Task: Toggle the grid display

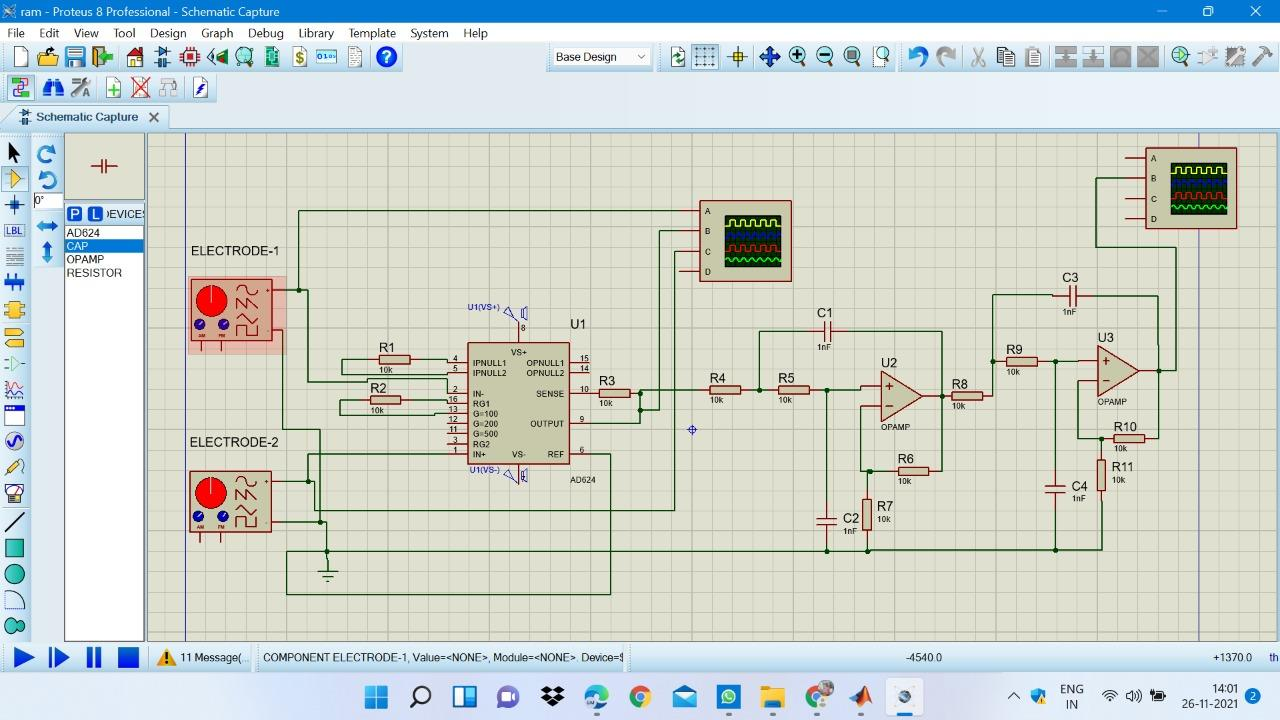Action: pos(705,57)
